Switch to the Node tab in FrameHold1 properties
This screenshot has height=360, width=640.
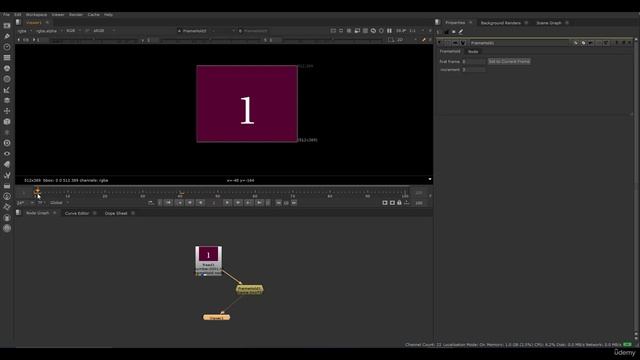473,52
